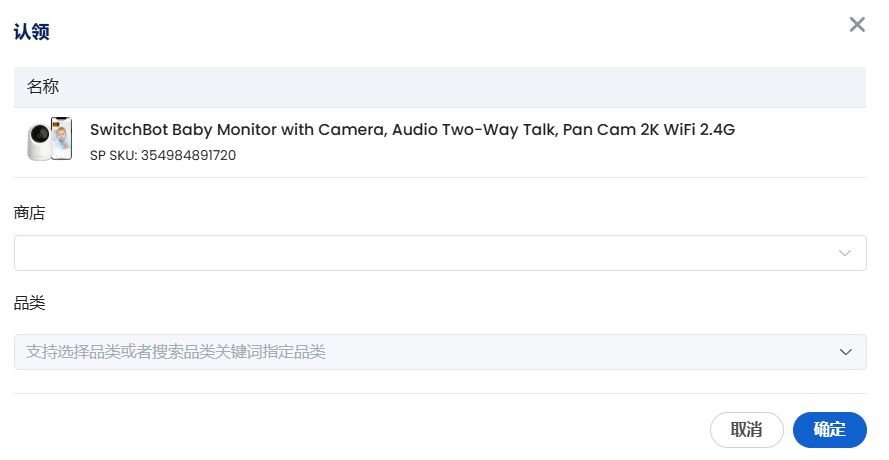Image resolution: width=889 pixels, height=460 pixels.
Task: Click the 品类 field label
Action: [30, 302]
